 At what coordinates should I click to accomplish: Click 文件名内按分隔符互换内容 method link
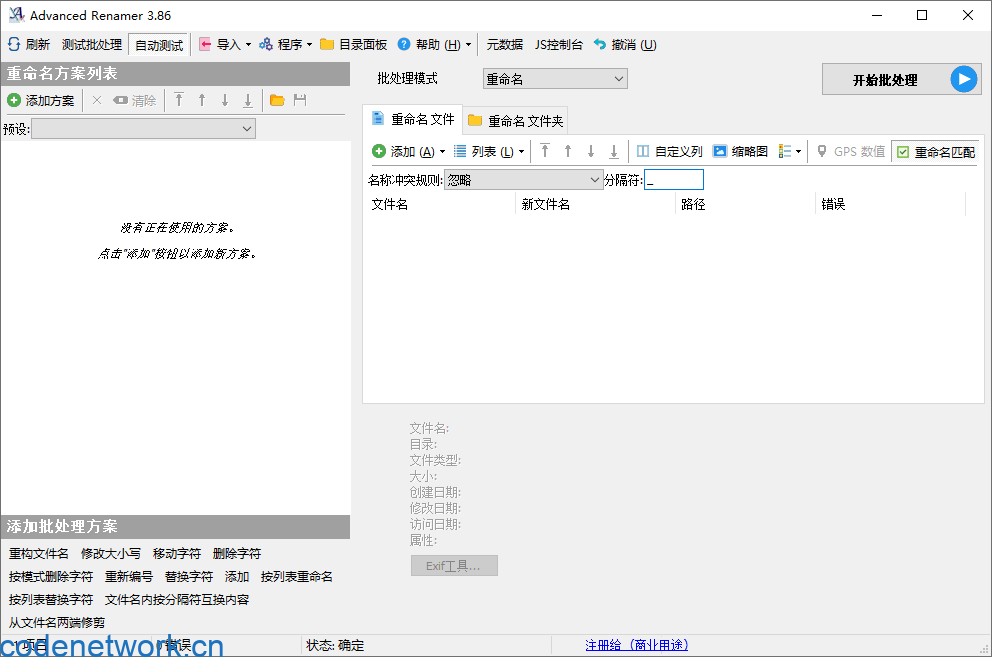[177, 599]
